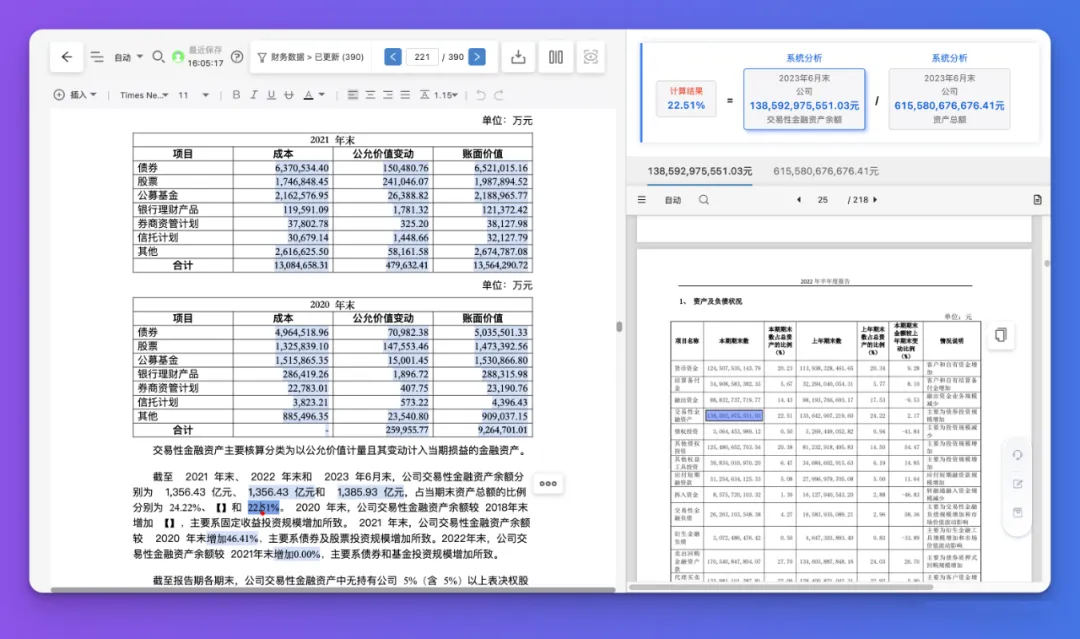Open the font size 11 dropdown

[x=194, y=95]
